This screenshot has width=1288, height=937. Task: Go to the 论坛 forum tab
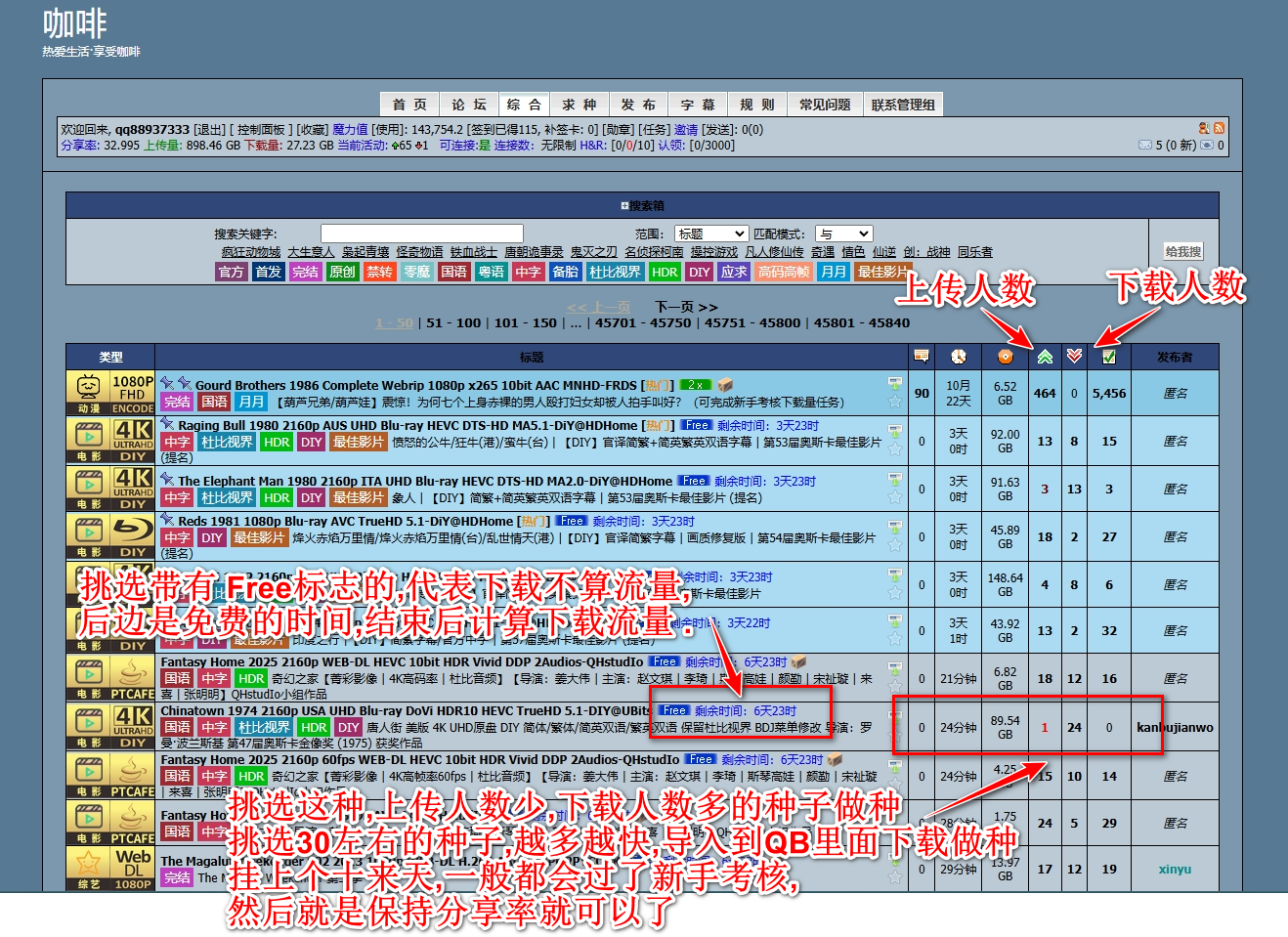pos(468,105)
